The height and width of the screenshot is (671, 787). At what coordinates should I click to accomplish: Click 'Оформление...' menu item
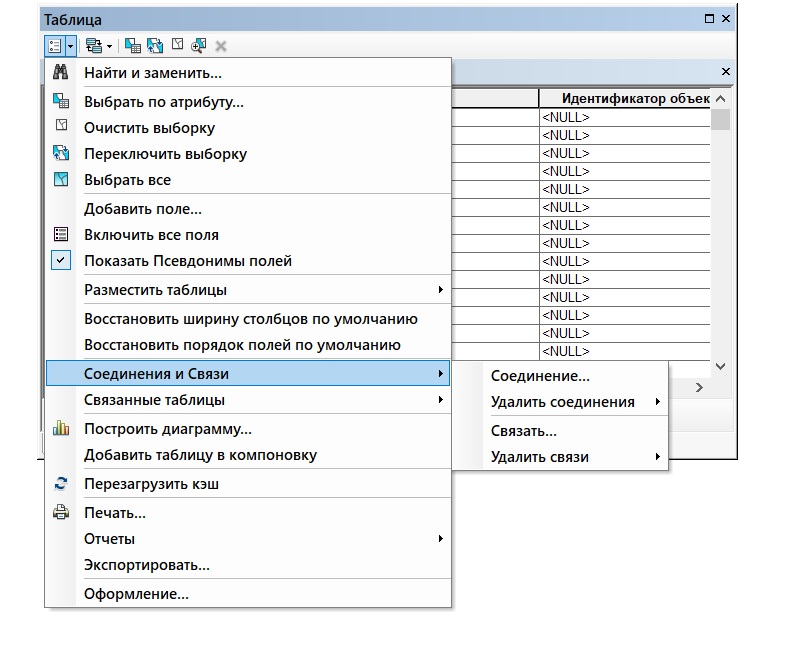[x=136, y=594]
